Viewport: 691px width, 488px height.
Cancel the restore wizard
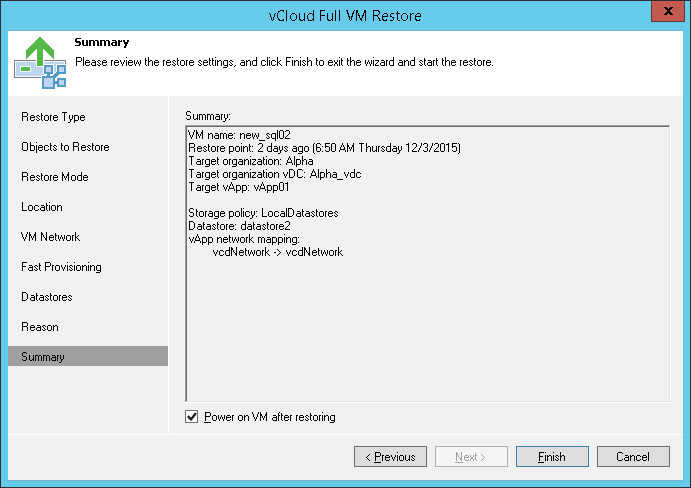coord(633,457)
